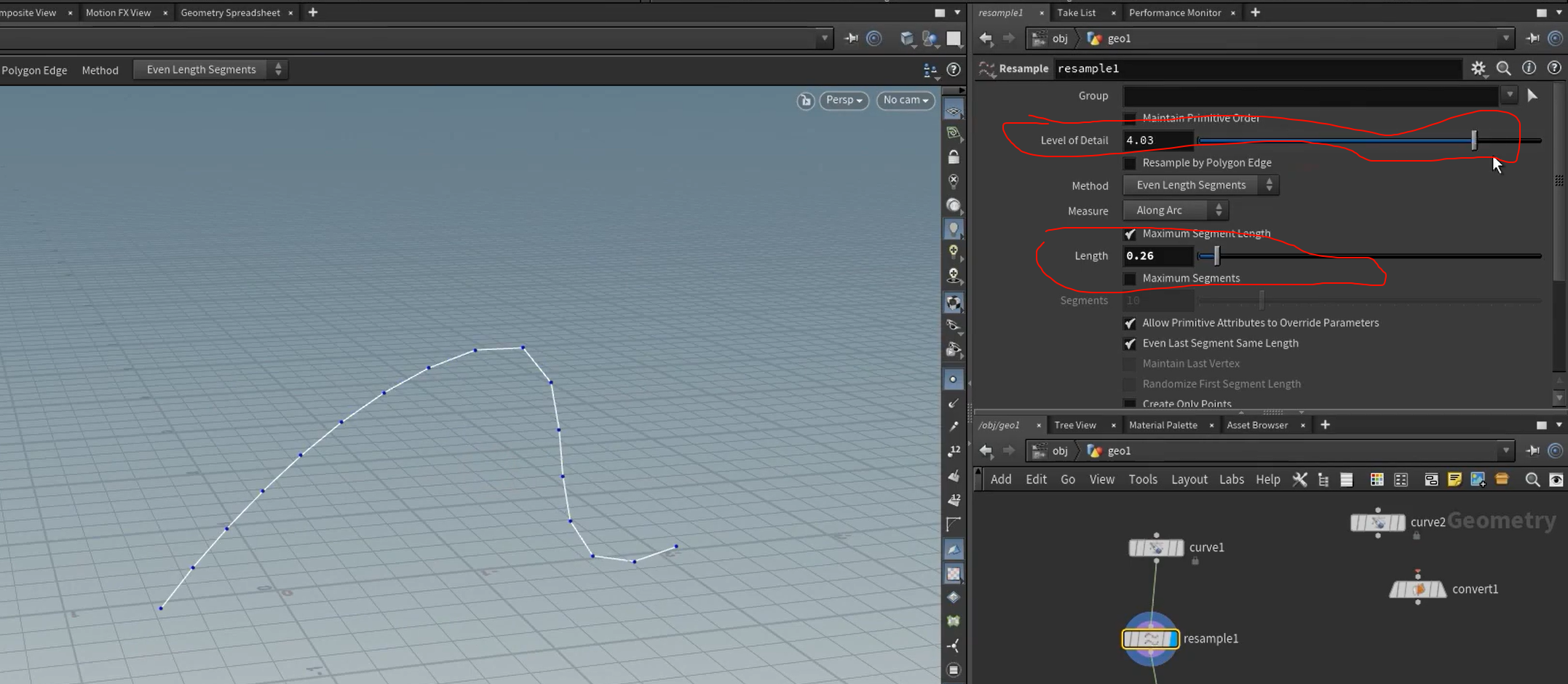Select the convert1 node in the network

1417,589
